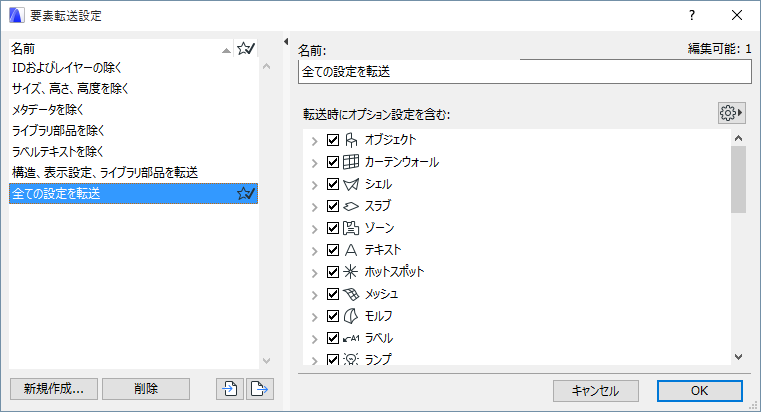Click the Lamp (ランプ) bulb icon
The height and width of the screenshot is (412, 761).
351,359
